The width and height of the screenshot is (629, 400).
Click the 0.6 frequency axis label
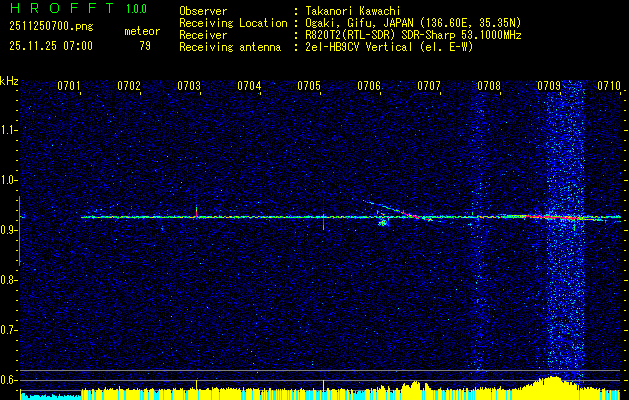tap(8, 380)
